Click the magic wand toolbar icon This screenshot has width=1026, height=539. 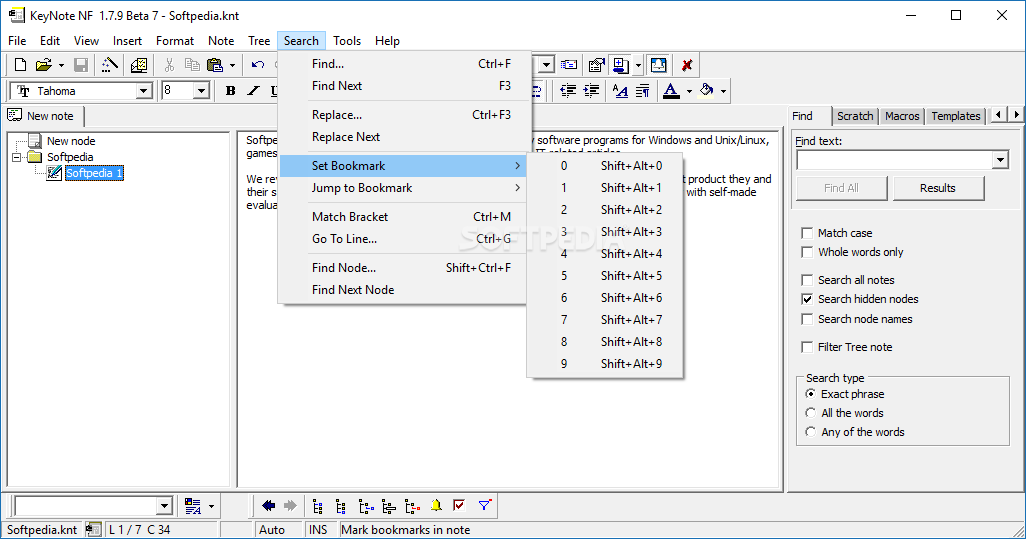[x=109, y=65]
